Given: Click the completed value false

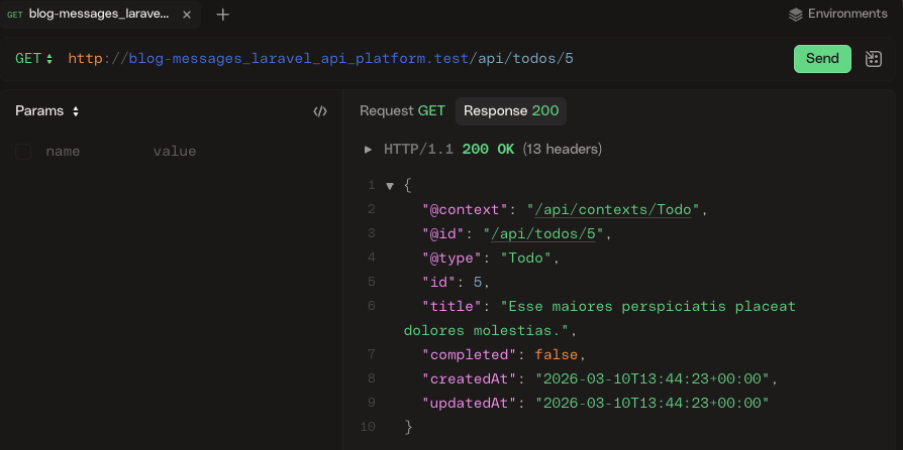Looking at the screenshot, I should click(x=556, y=355).
